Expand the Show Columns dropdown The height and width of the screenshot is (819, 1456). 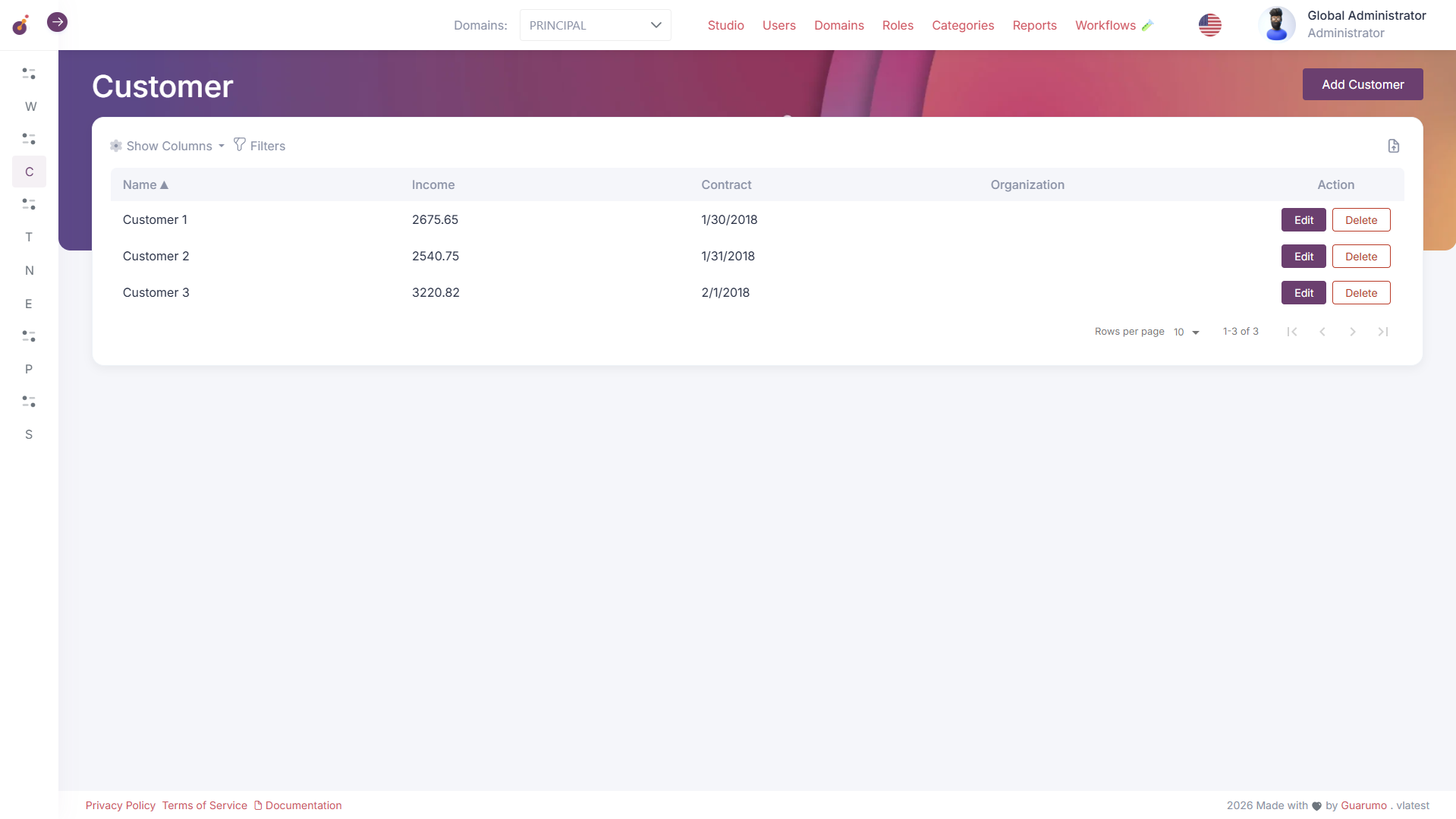(x=168, y=146)
